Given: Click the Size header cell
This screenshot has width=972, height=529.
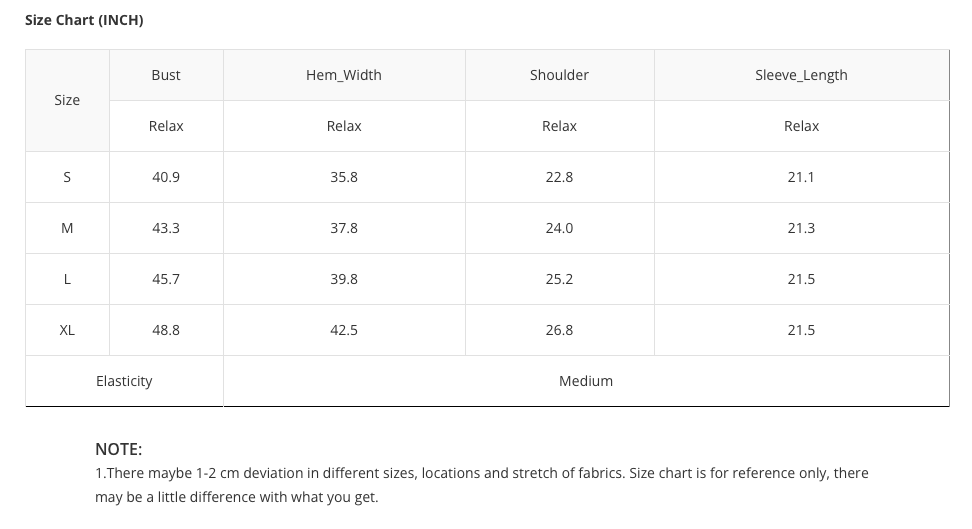Looking at the screenshot, I should (67, 100).
